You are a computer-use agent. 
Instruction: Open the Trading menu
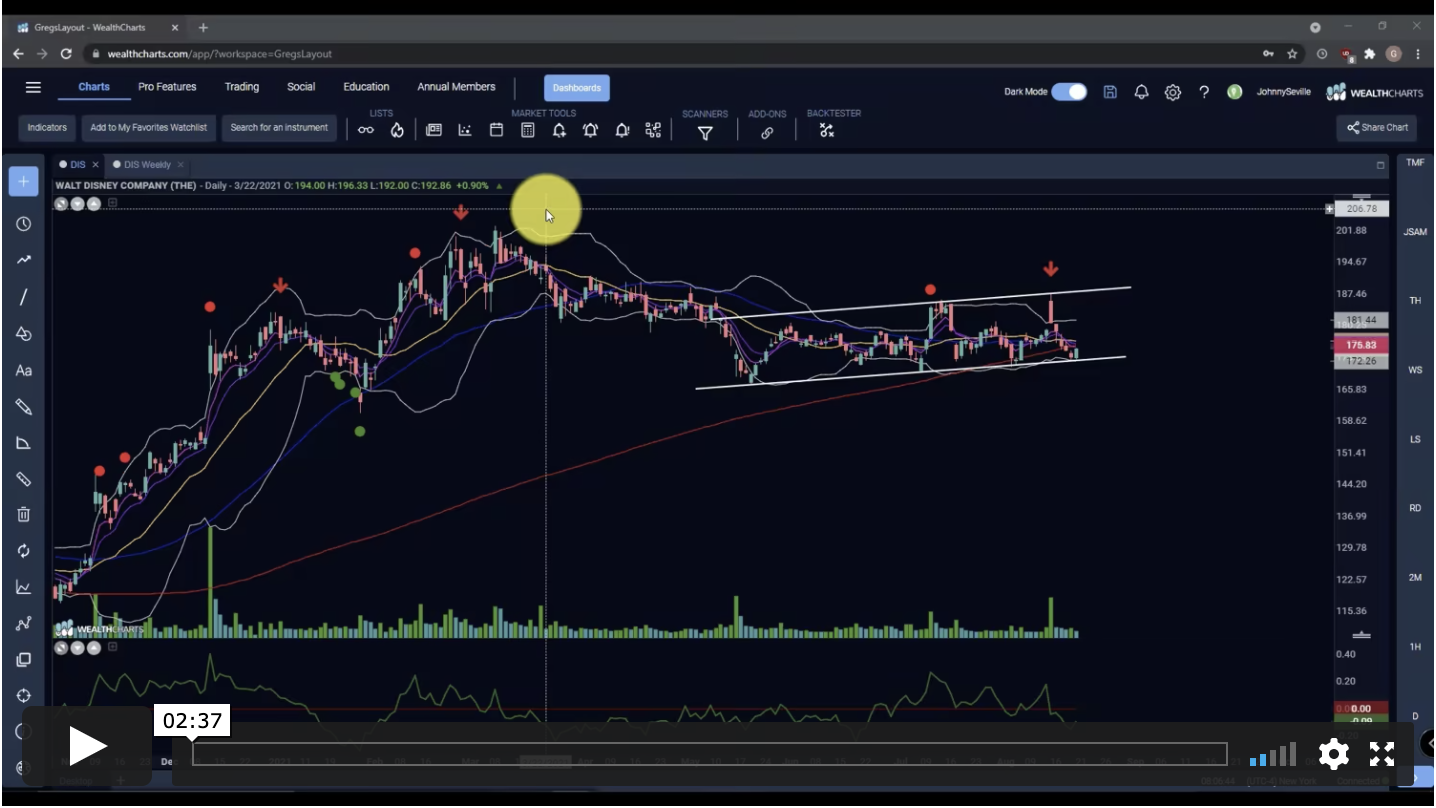point(241,87)
